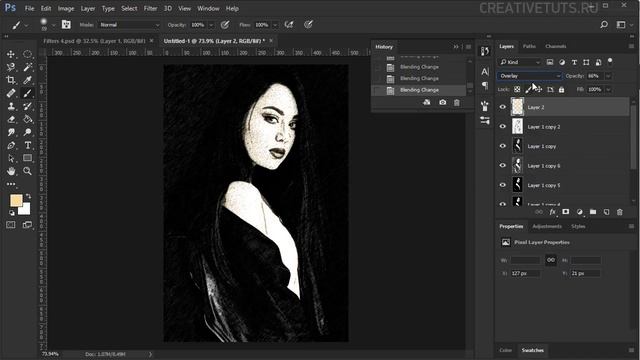Expand brush Opacity dropdown in options bar
This screenshot has width=640, height=360.
pos(211,25)
